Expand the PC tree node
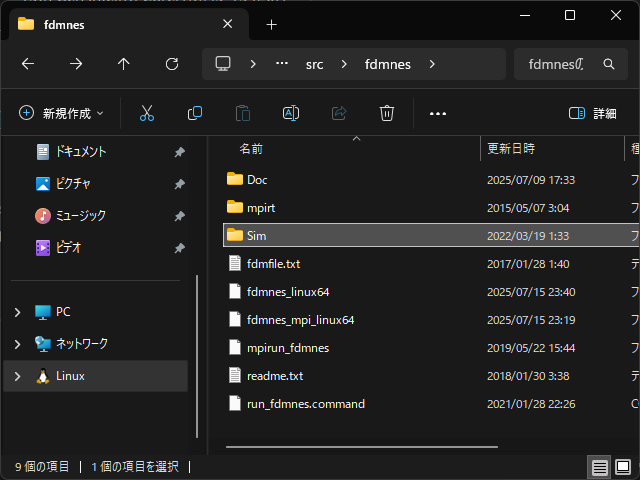640x480 pixels. click(17, 312)
